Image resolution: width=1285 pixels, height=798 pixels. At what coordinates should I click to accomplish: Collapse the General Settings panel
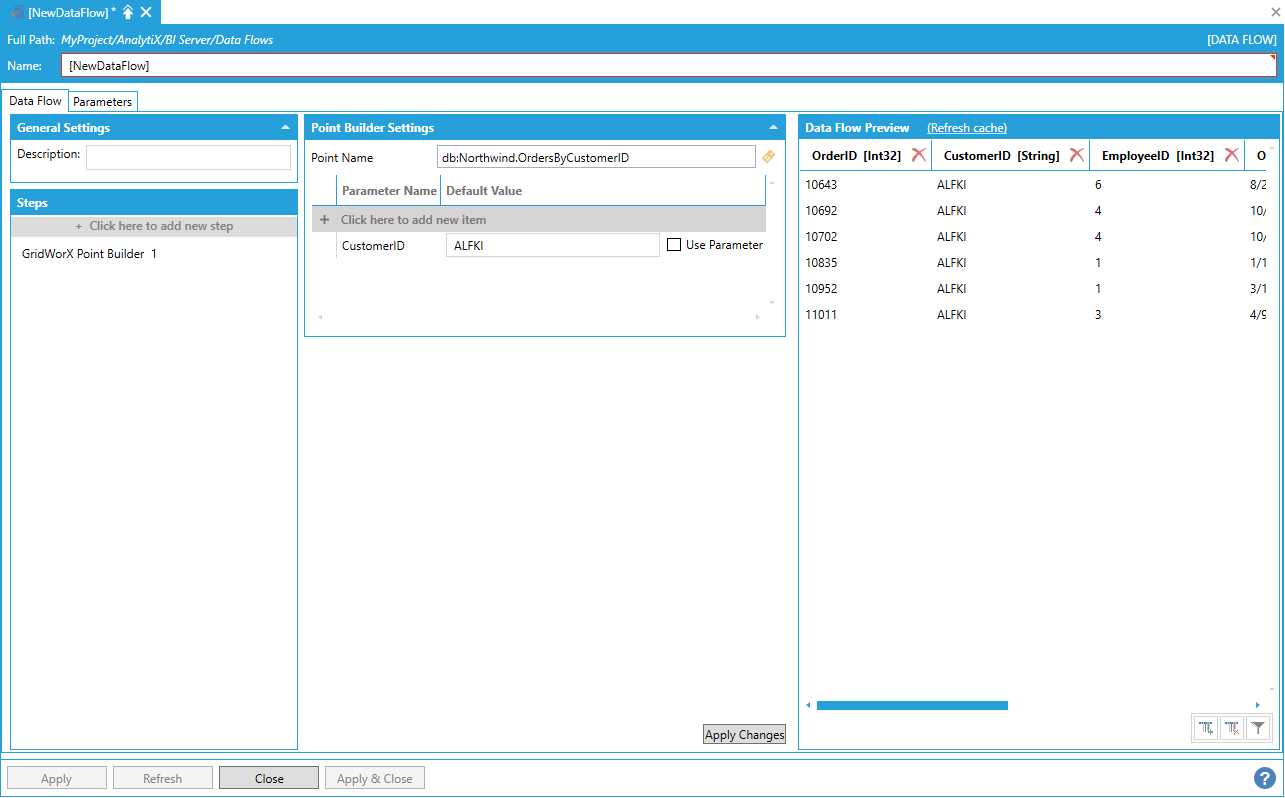(285, 128)
